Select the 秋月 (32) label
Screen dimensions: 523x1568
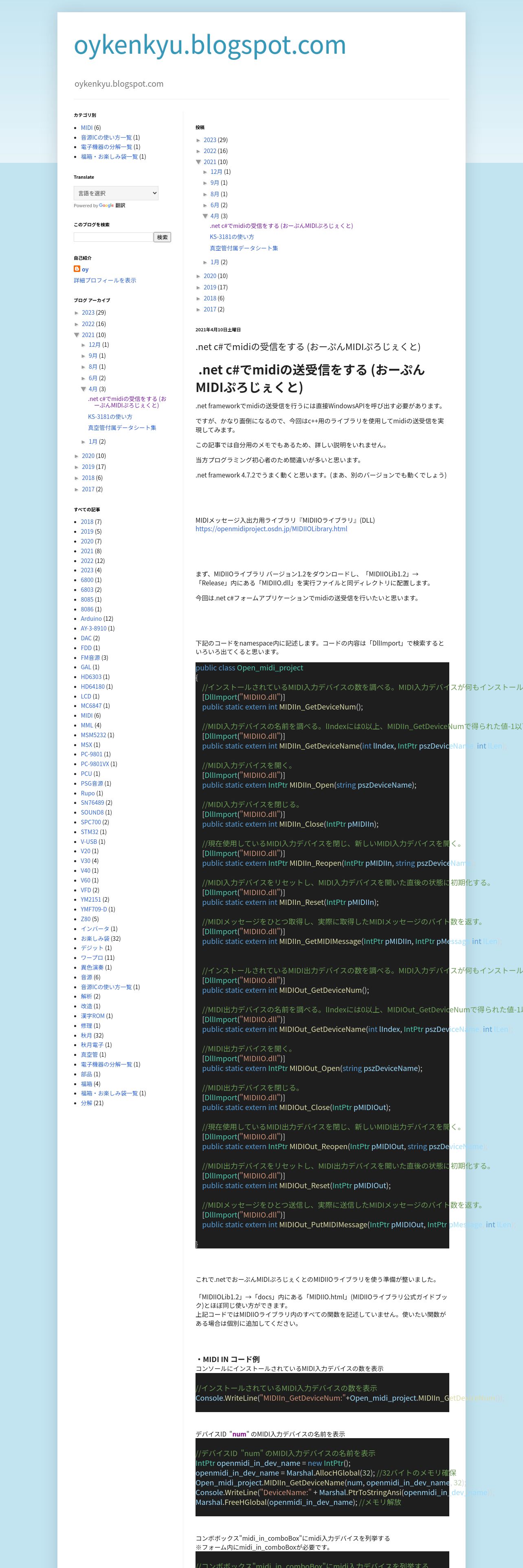(x=86, y=1036)
